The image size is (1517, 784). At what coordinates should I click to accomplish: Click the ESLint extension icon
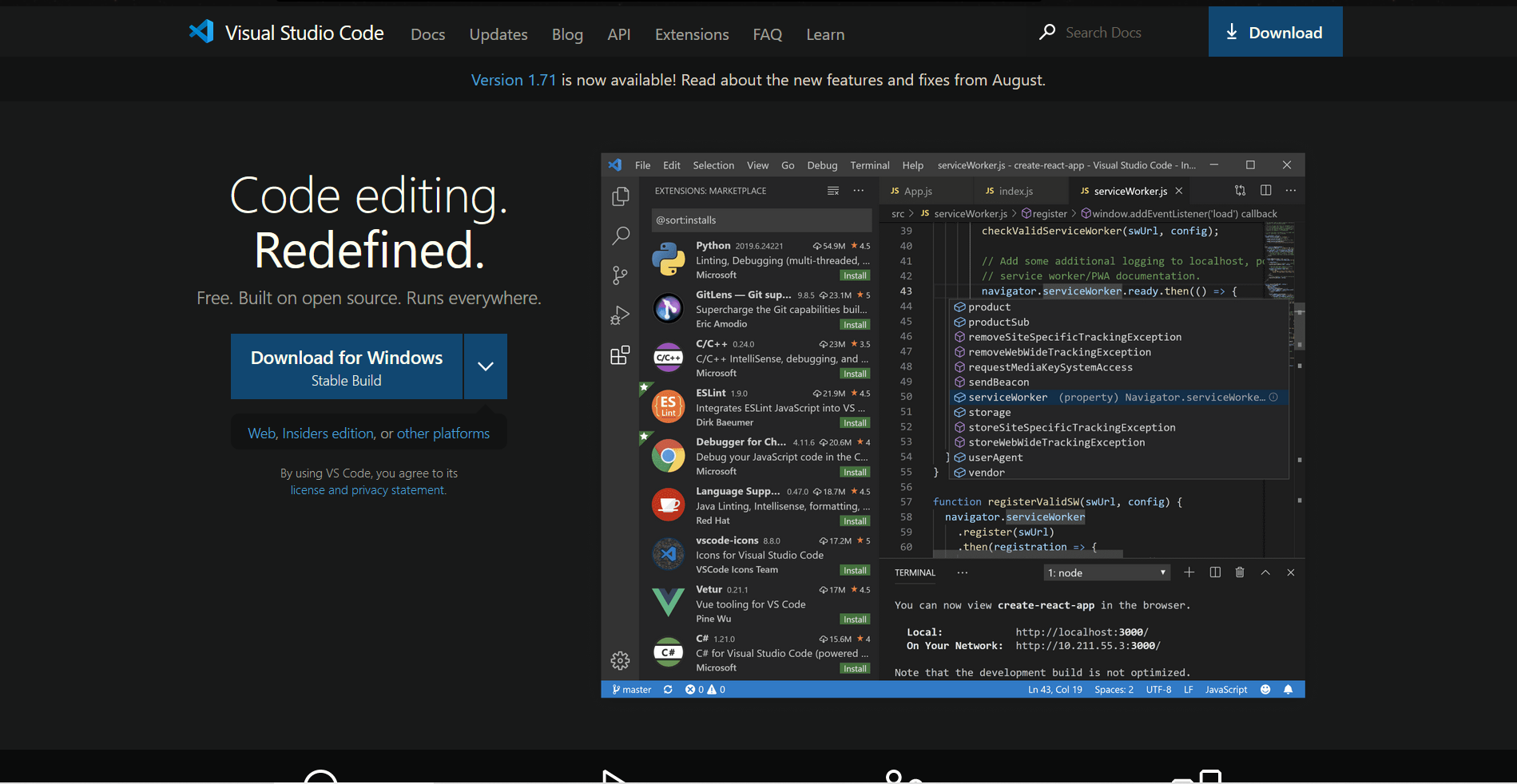668,406
